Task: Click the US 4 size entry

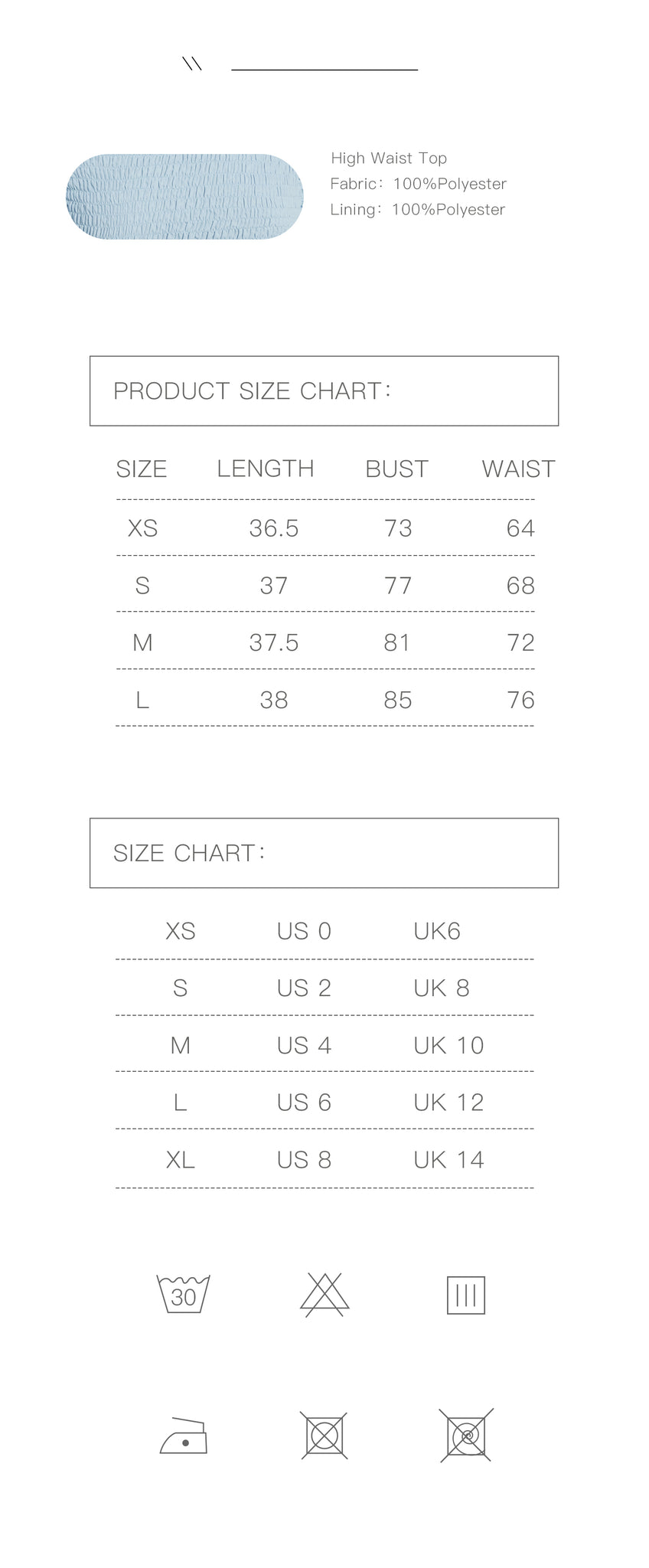Action: click(304, 1045)
